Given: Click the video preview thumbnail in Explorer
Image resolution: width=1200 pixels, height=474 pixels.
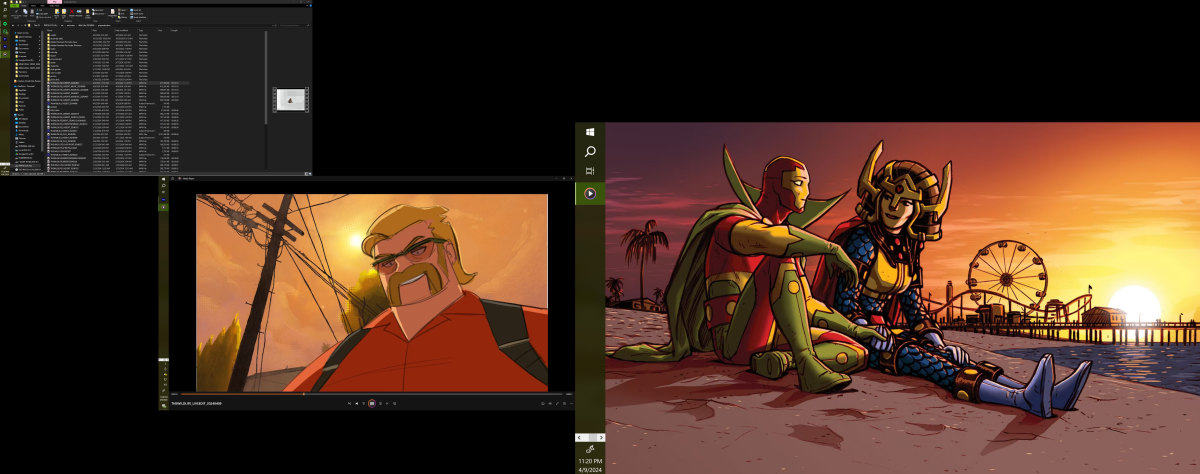Looking at the screenshot, I should tap(289, 99).
